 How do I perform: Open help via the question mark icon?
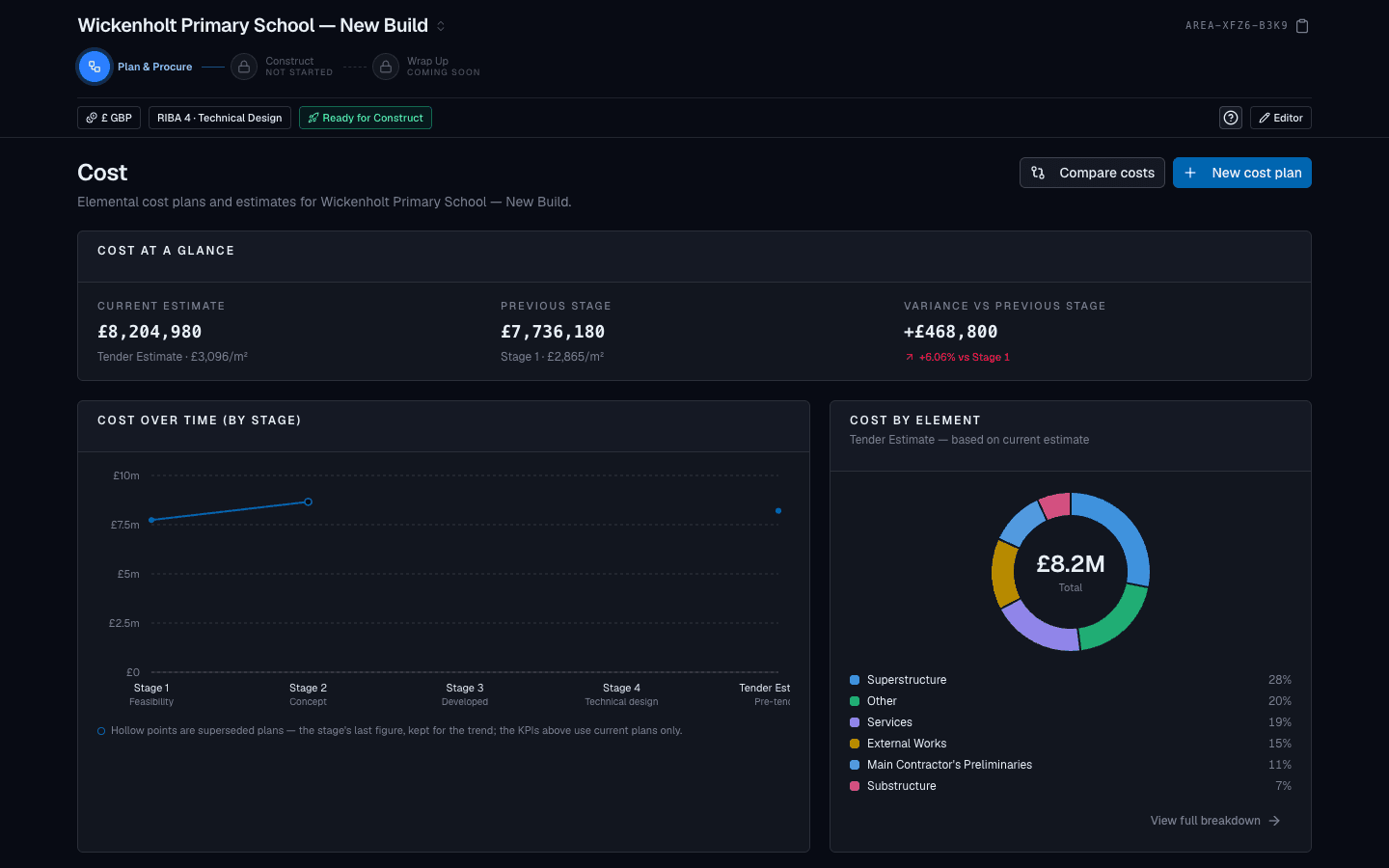point(1231,118)
